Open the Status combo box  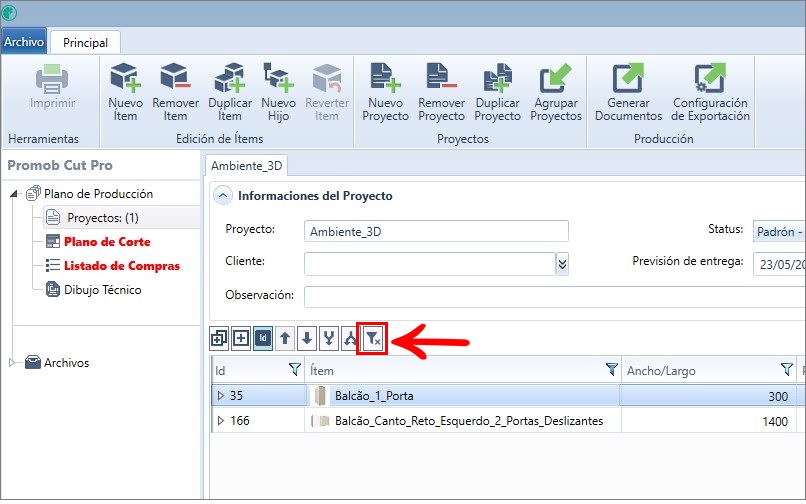click(x=779, y=231)
